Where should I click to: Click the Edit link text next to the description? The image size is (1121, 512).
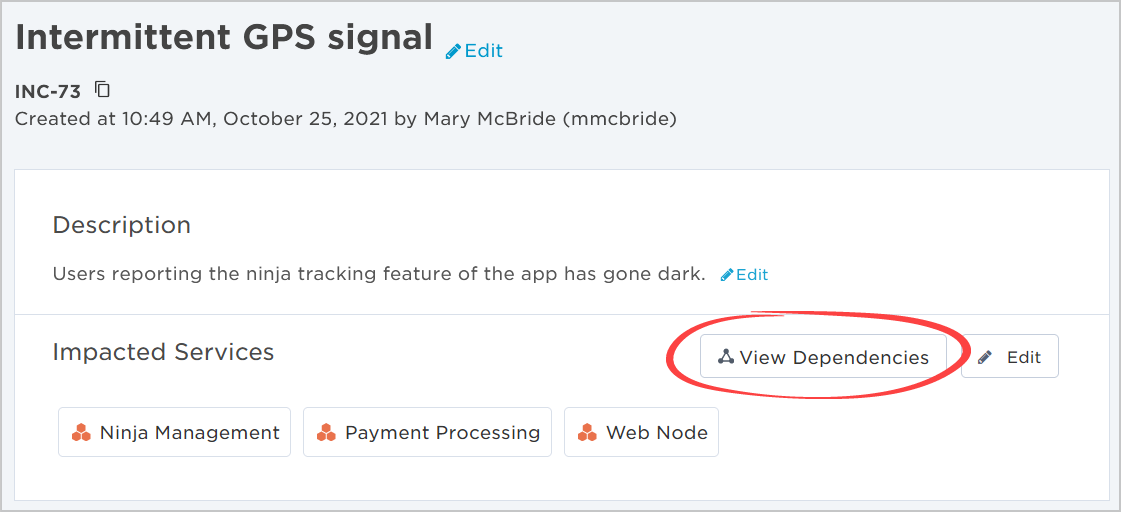tap(752, 275)
